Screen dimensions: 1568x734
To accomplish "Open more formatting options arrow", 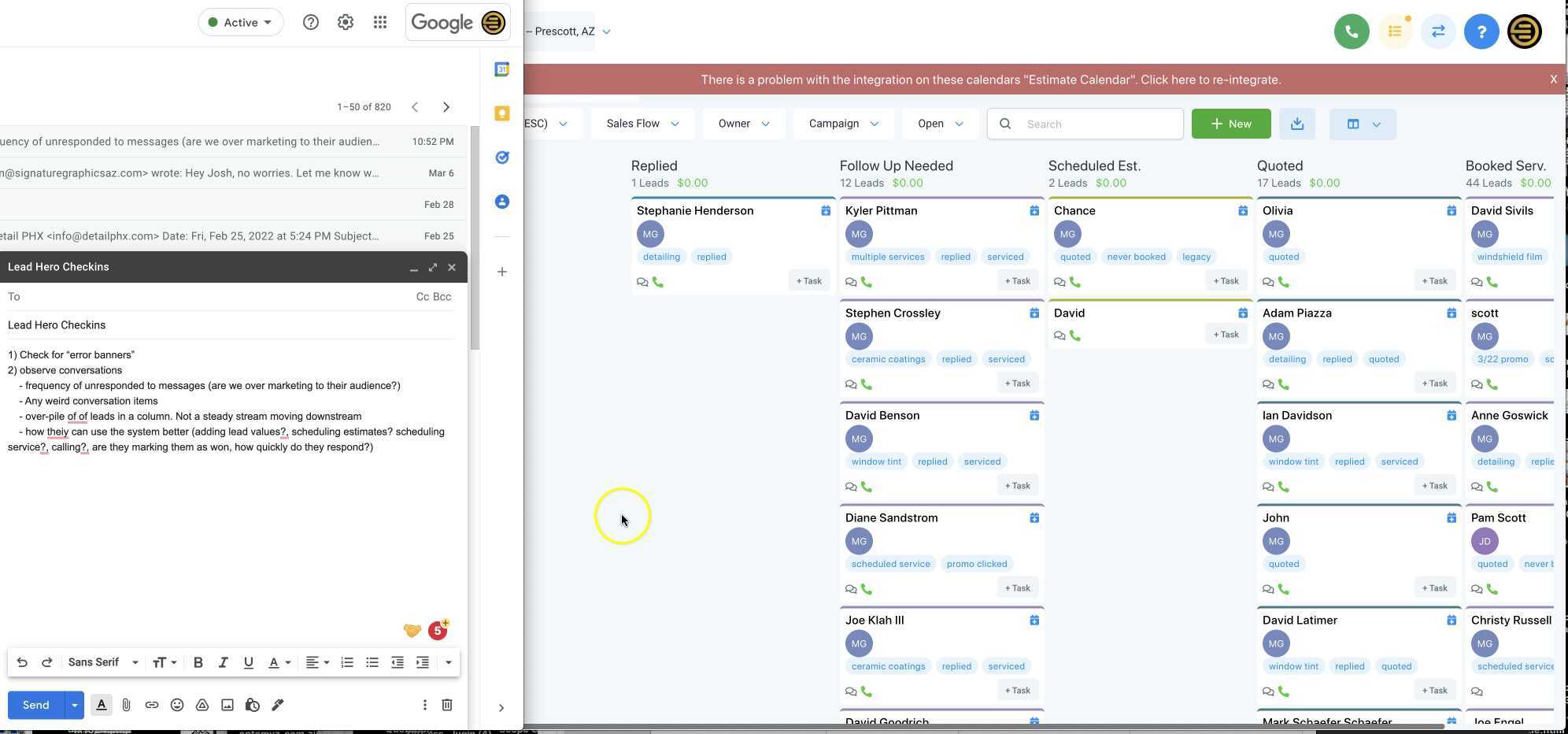I will click(x=449, y=662).
